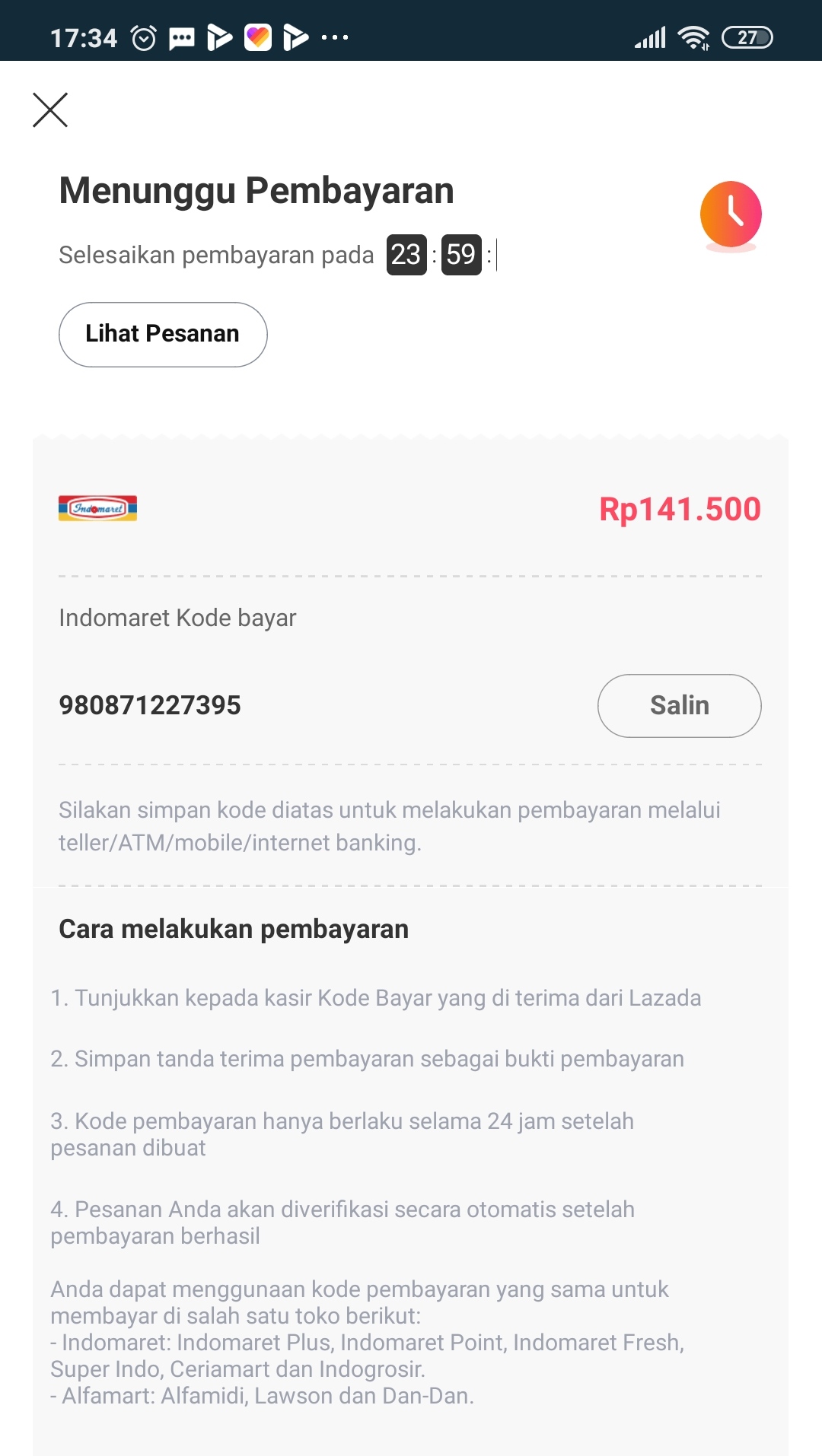The width and height of the screenshot is (822, 1456).
Task: Tap the Indomaret Kode bayar label
Action: (177, 618)
